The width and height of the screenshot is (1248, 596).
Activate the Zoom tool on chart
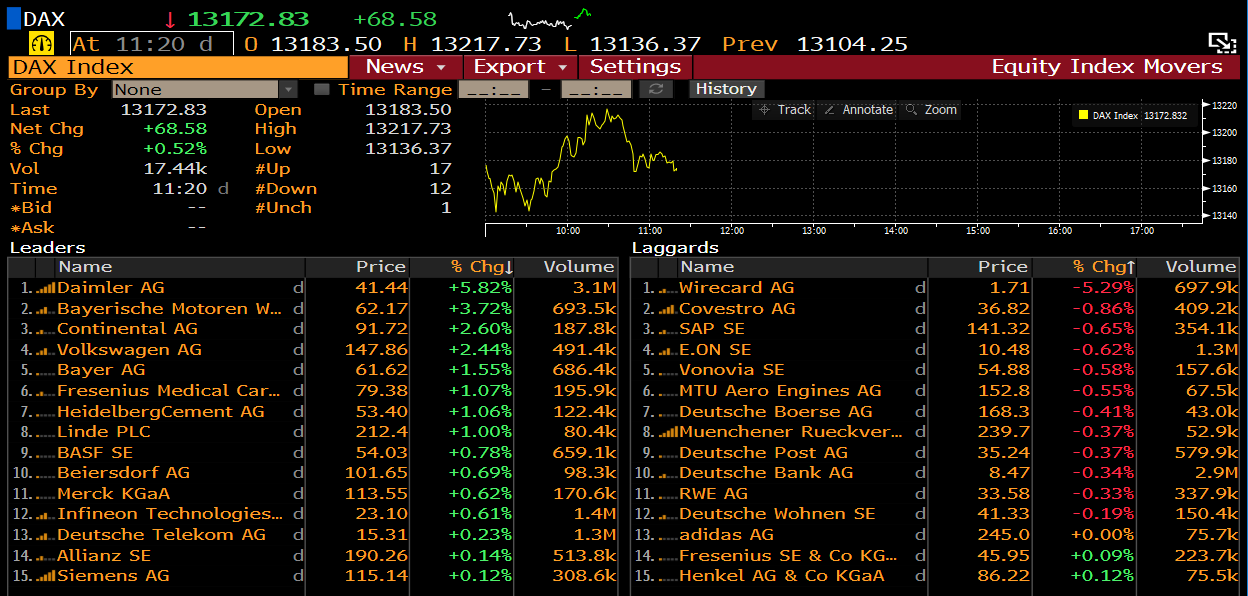931,110
